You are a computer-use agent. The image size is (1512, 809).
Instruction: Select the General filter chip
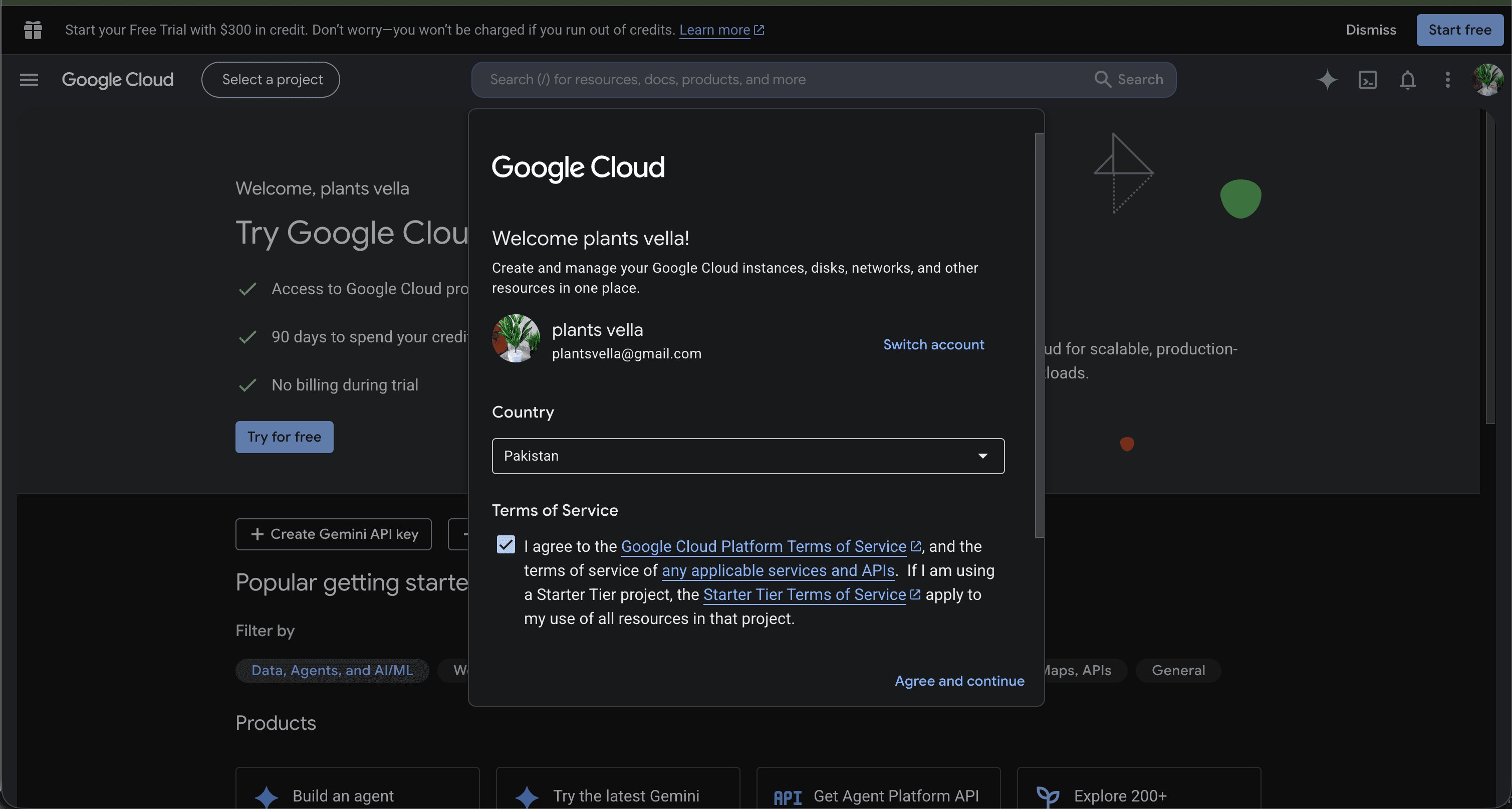click(x=1178, y=670)
